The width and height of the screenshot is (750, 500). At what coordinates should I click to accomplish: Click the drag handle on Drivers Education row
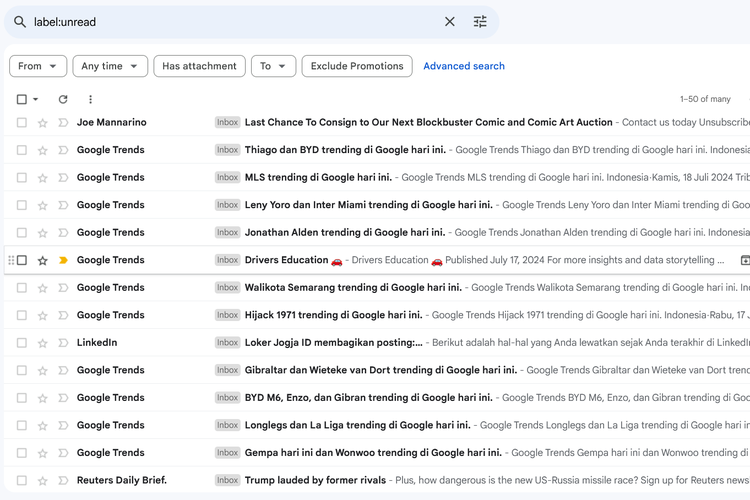tap(11, 260)
